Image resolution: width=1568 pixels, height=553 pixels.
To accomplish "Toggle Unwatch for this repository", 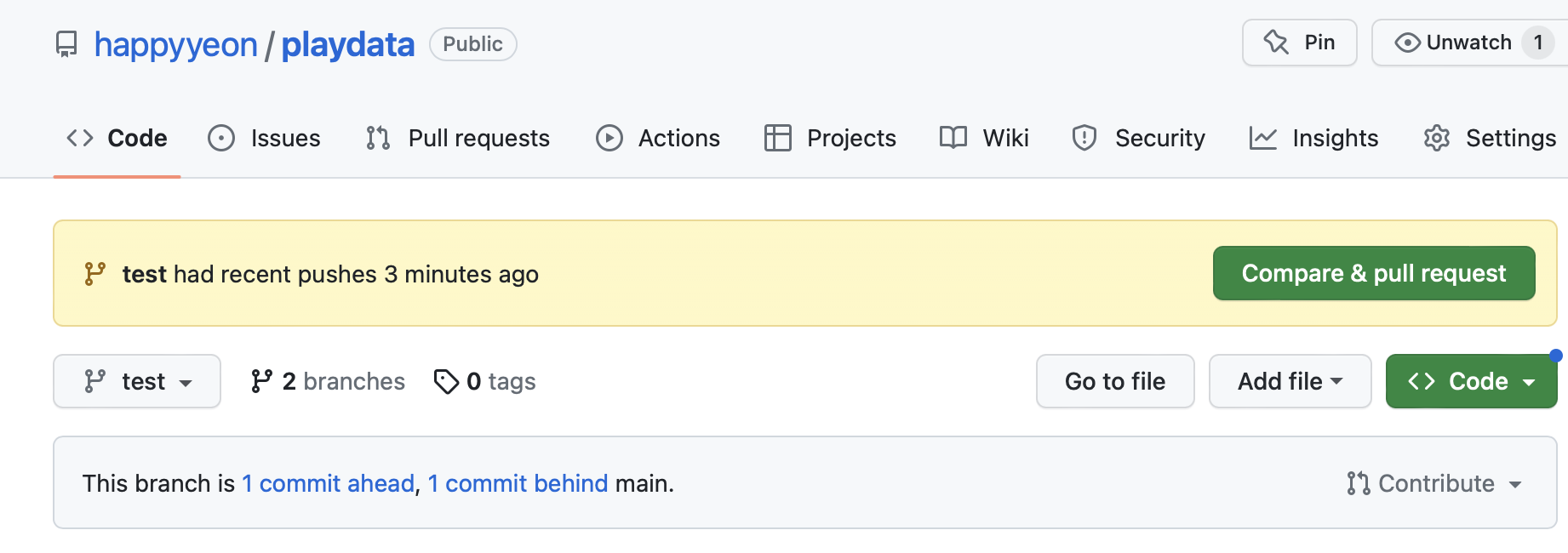I will point(1469,43).
